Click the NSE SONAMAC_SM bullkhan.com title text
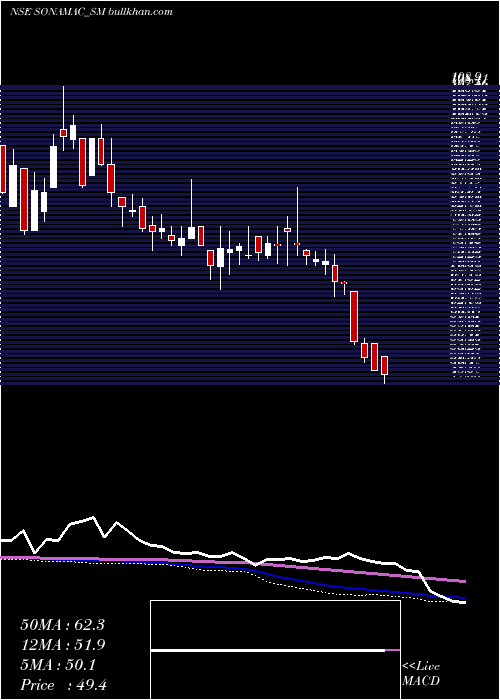 [x=92, y=12]
